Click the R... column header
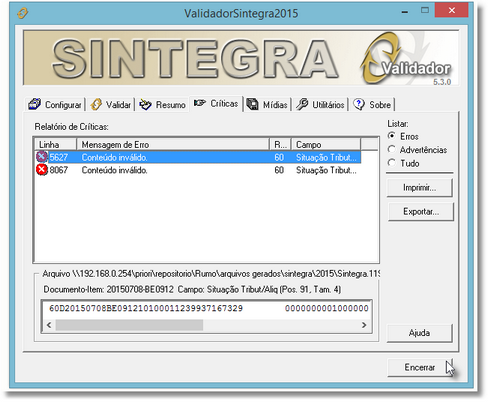488x402 pixels. 280,144
